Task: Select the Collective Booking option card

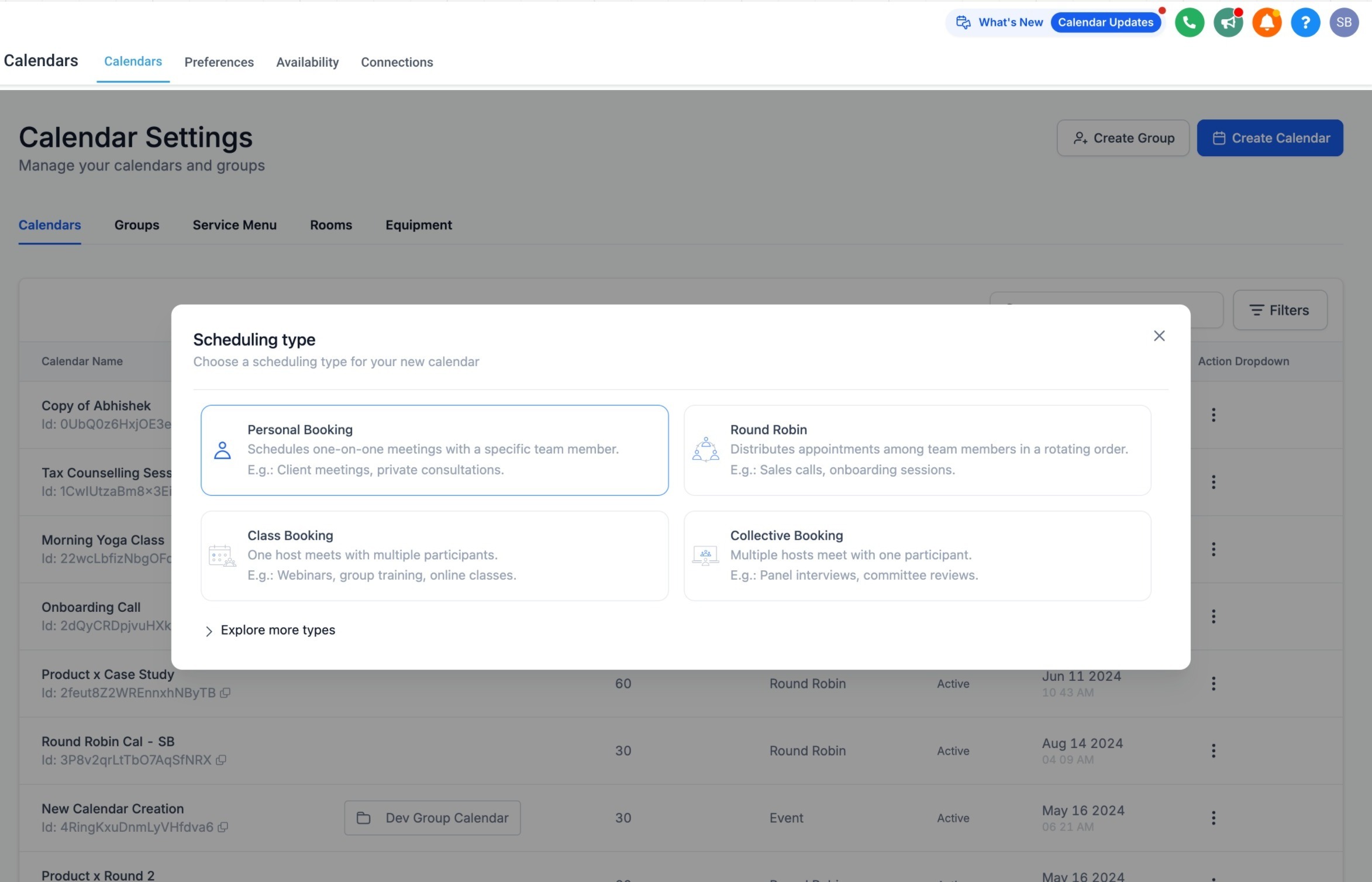Action: pyautogui.click(x=918, y=556)
